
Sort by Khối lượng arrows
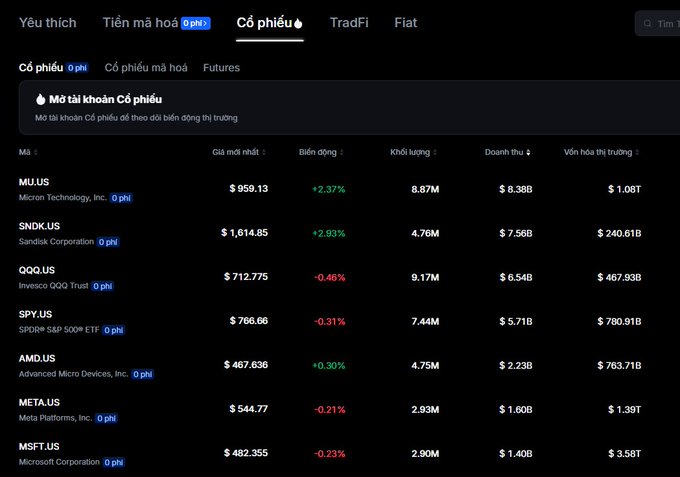[x=435, y=152]
